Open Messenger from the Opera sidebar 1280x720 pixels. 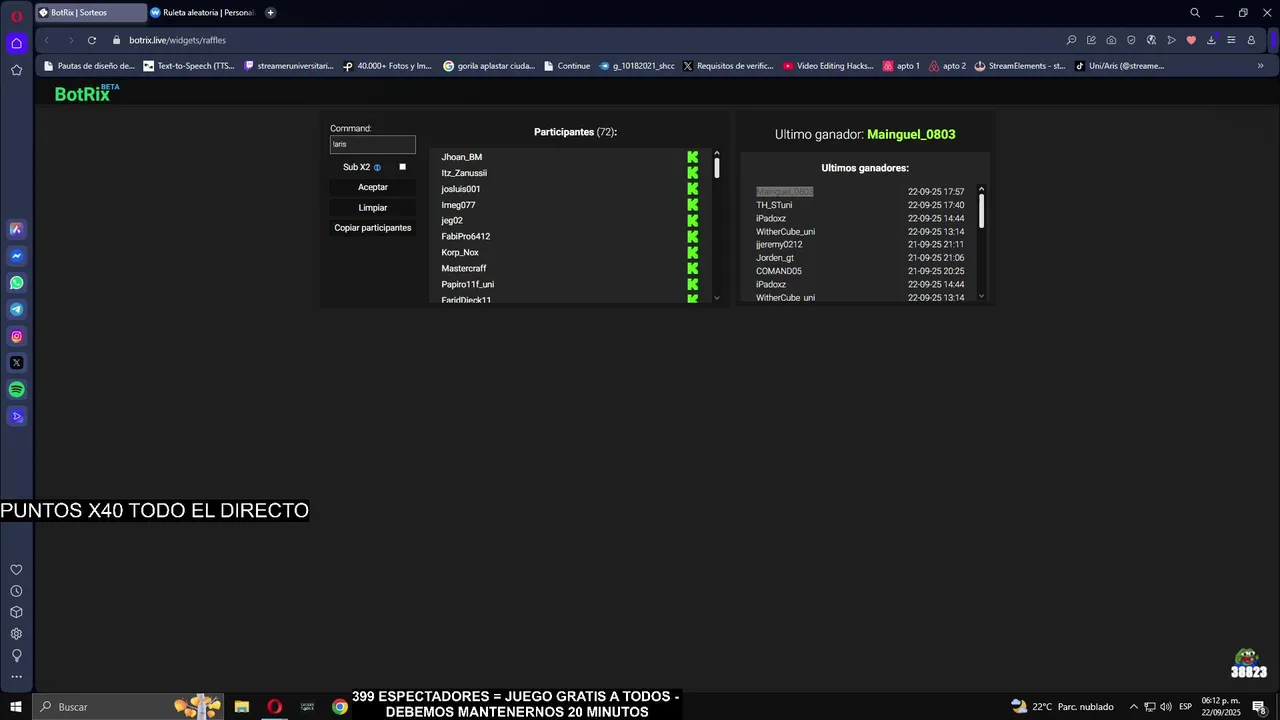pyautogui.click(x=16, y=256)
